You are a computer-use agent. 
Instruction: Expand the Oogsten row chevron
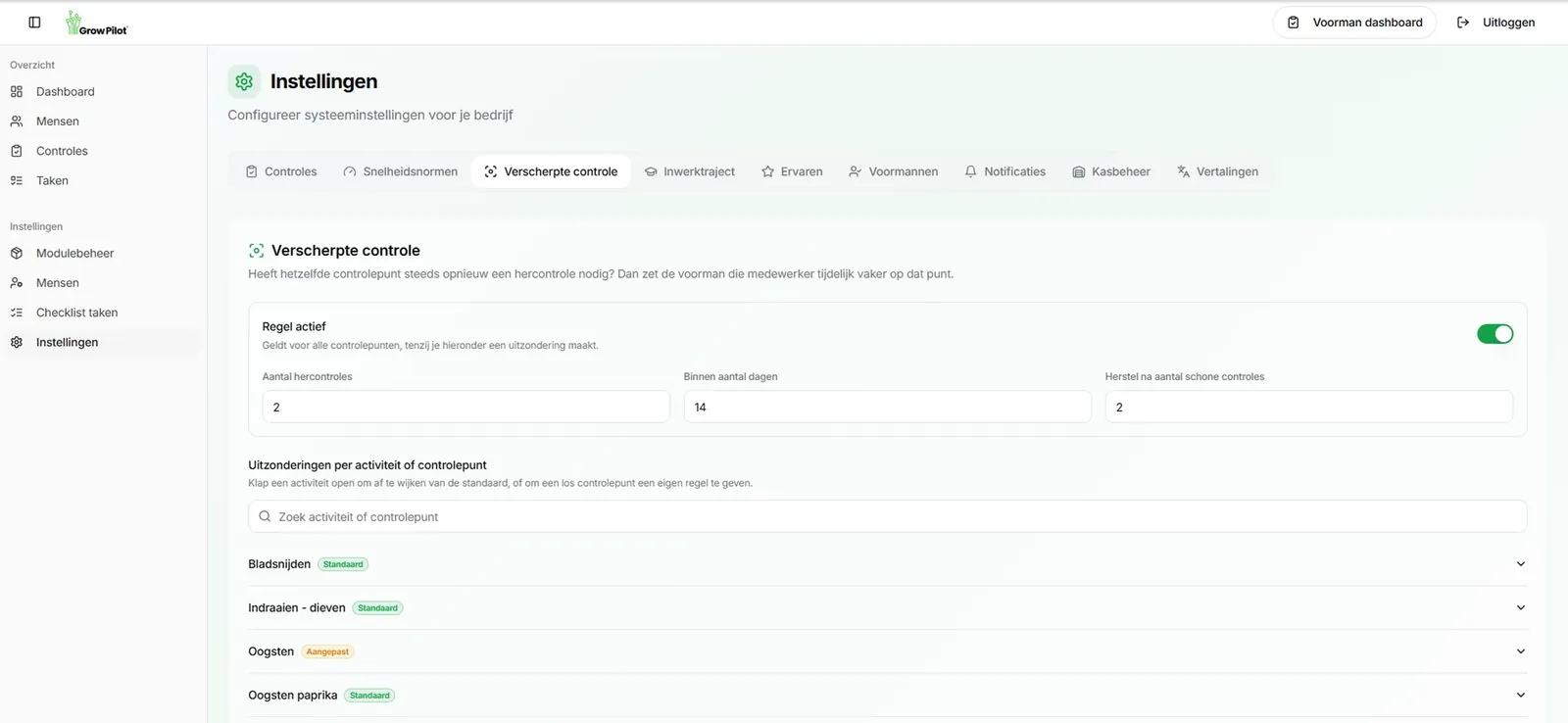[x=1521, y=651]
